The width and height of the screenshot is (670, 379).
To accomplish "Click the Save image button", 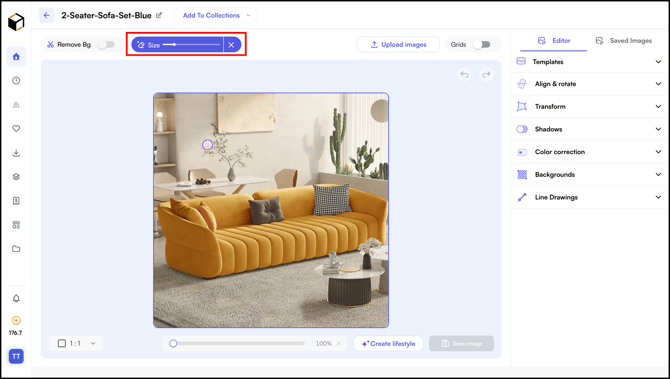I will point(461,344).
